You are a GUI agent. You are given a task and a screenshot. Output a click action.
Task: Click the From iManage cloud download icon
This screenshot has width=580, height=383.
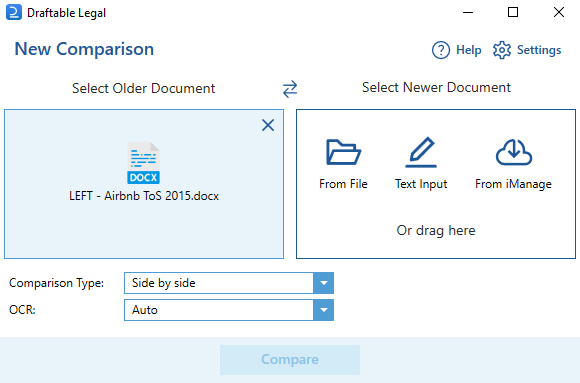[514, 152]
